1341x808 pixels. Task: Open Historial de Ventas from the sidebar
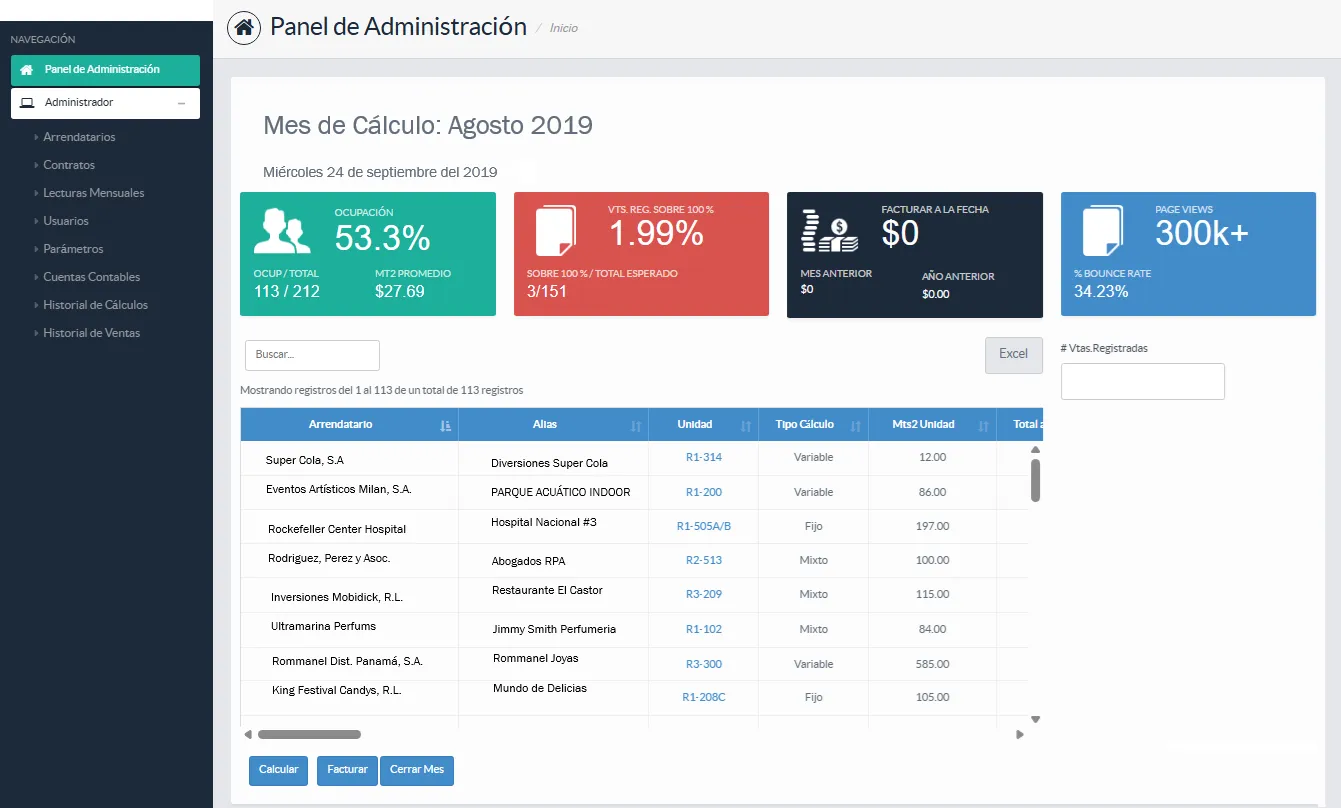(x=94, y=333)
